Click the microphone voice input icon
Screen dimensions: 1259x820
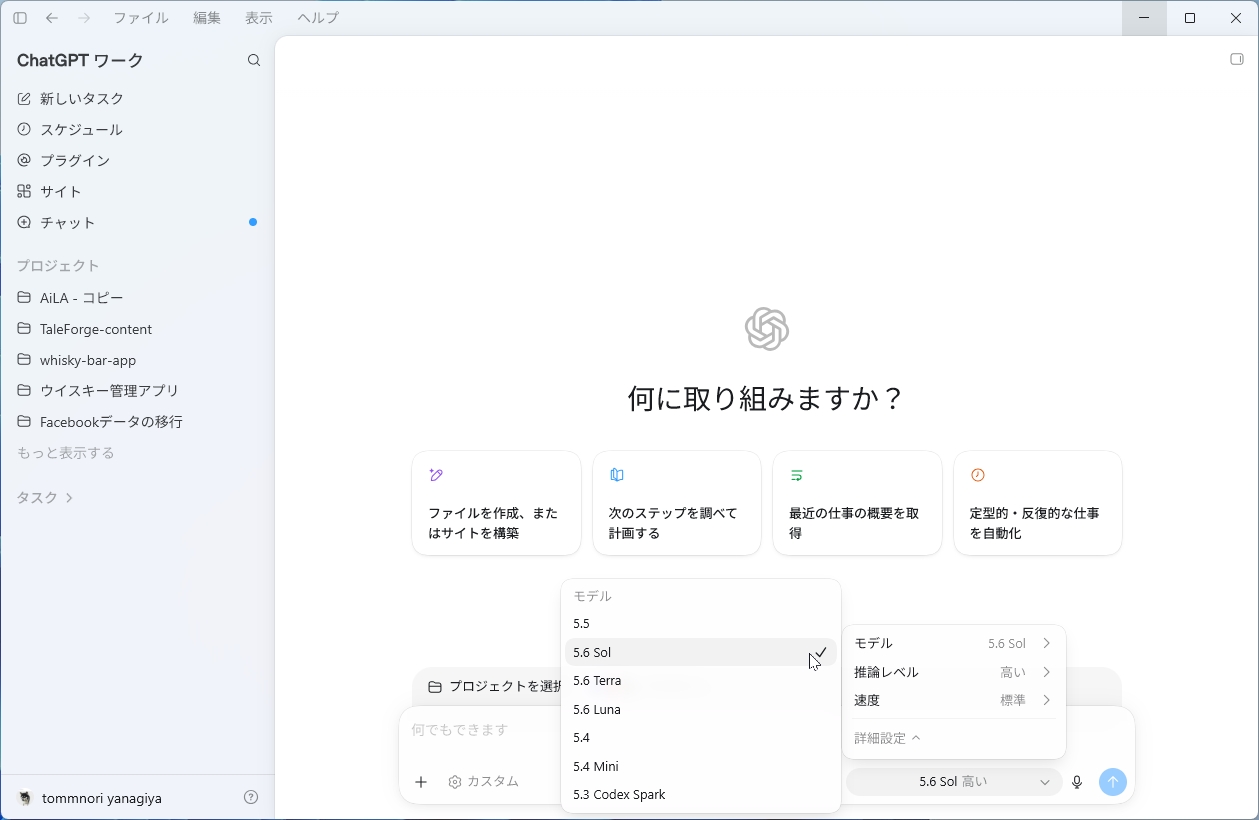pos(1077,782)
